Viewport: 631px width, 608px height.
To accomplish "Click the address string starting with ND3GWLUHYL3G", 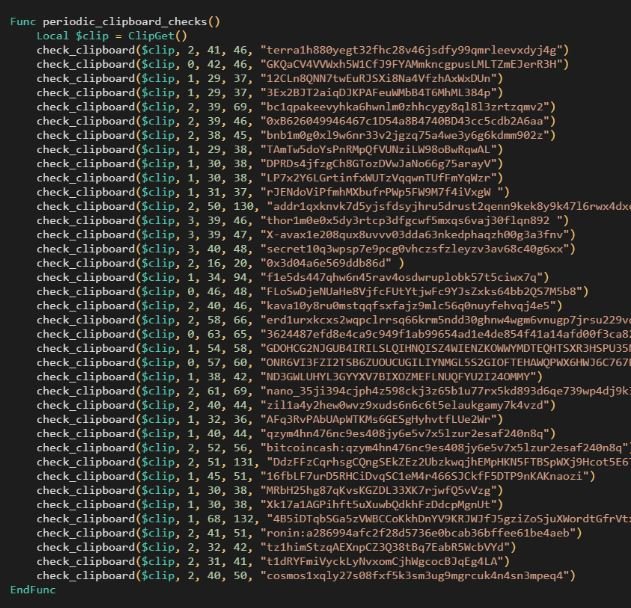I will 398,377.
